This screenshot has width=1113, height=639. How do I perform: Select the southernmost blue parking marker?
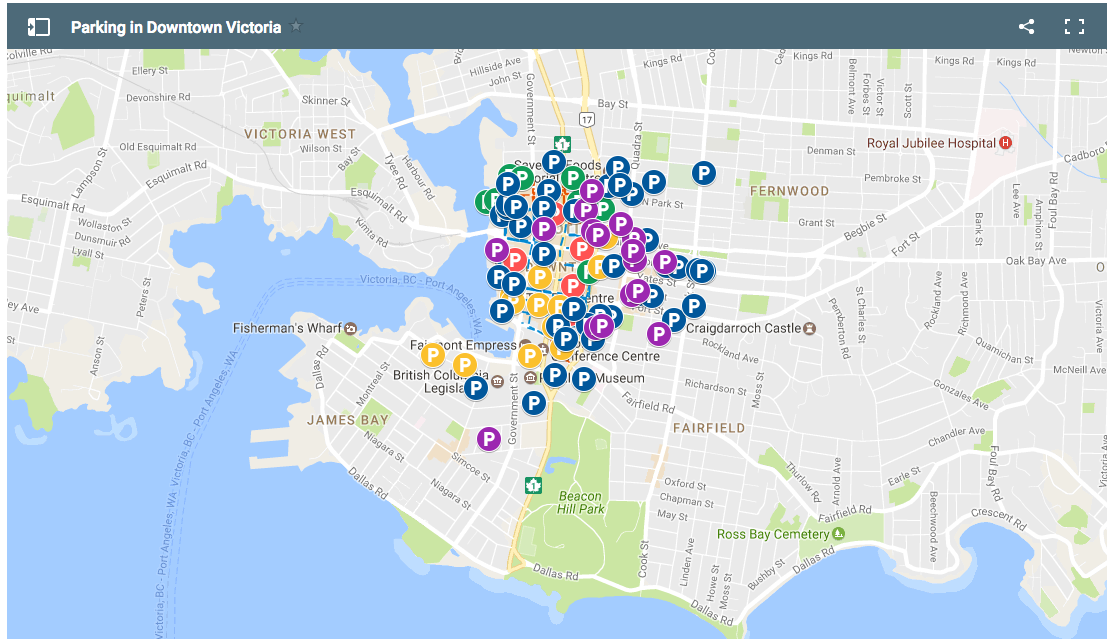[533, 403]
